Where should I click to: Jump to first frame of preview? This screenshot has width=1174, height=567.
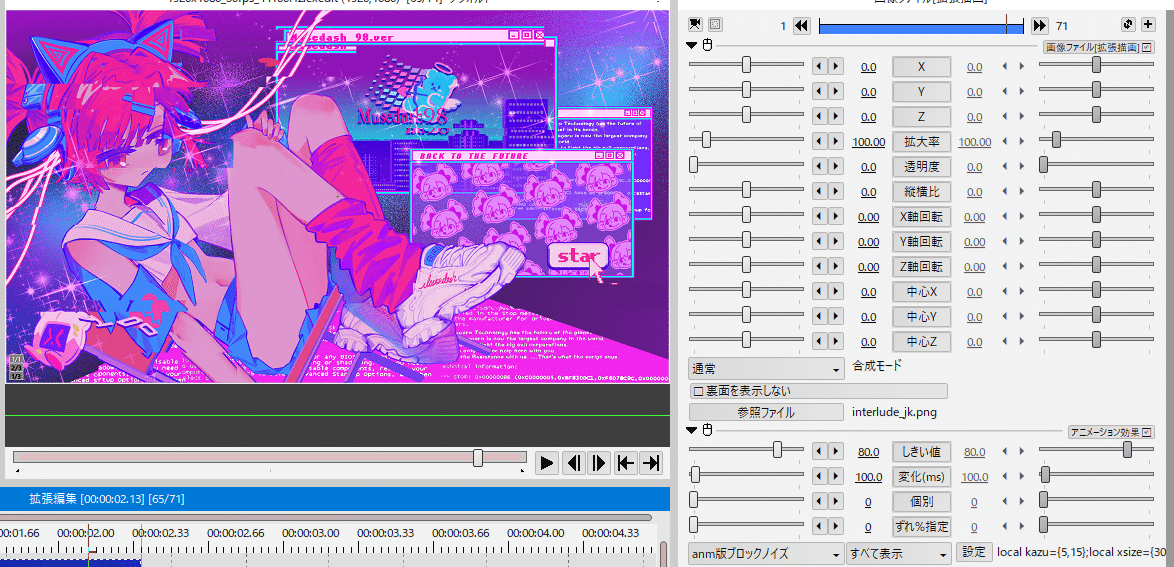click(625, 464)
